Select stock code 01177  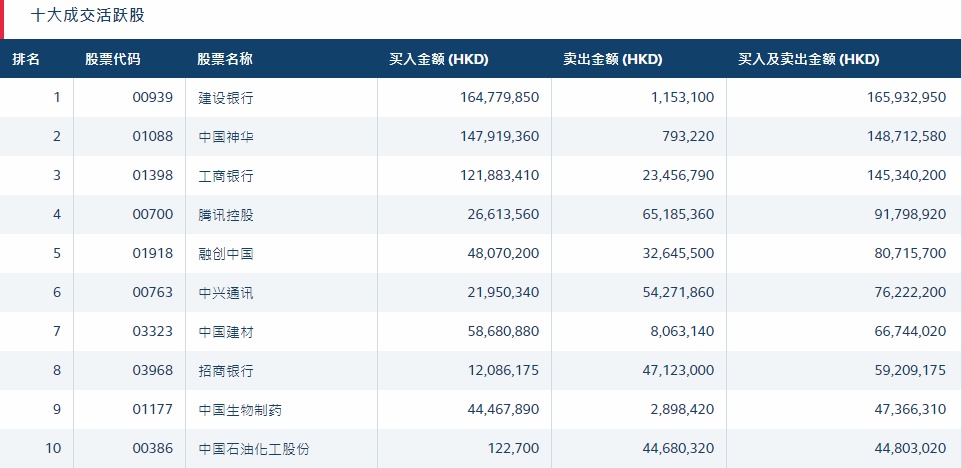click(153, 409)
